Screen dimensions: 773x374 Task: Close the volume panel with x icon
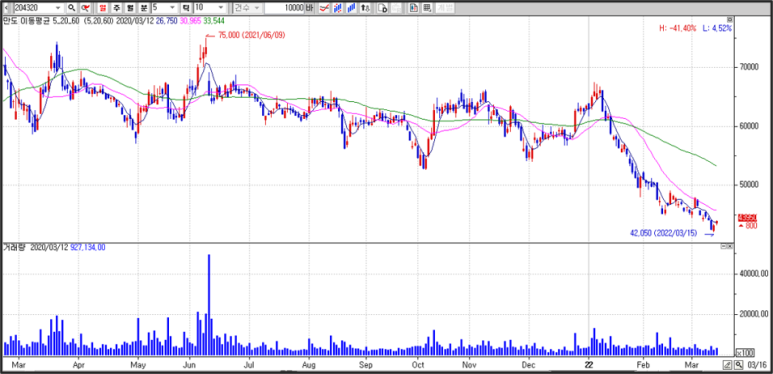point(730,247)
